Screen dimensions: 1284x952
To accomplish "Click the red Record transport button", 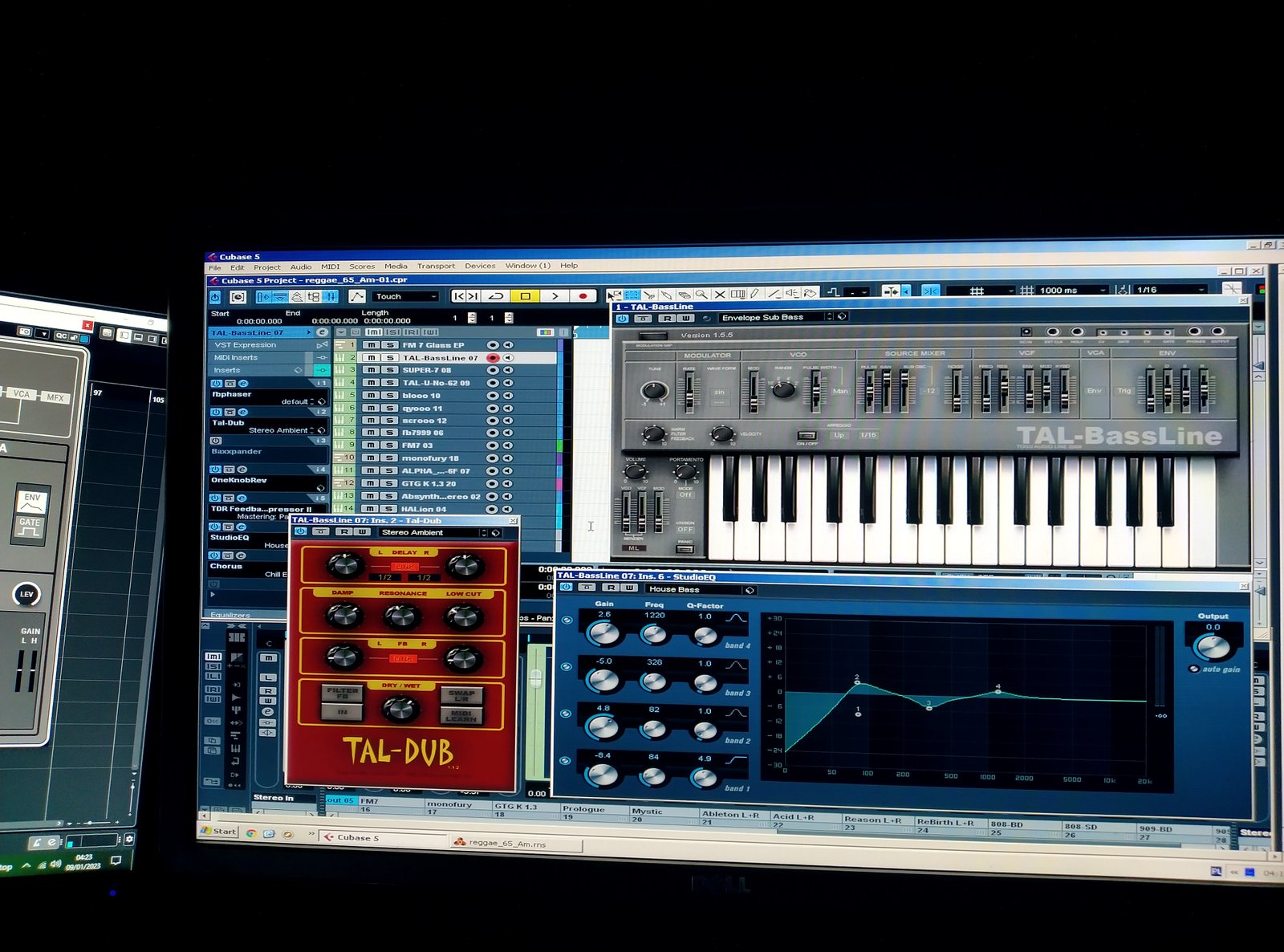I will point(583,296).
